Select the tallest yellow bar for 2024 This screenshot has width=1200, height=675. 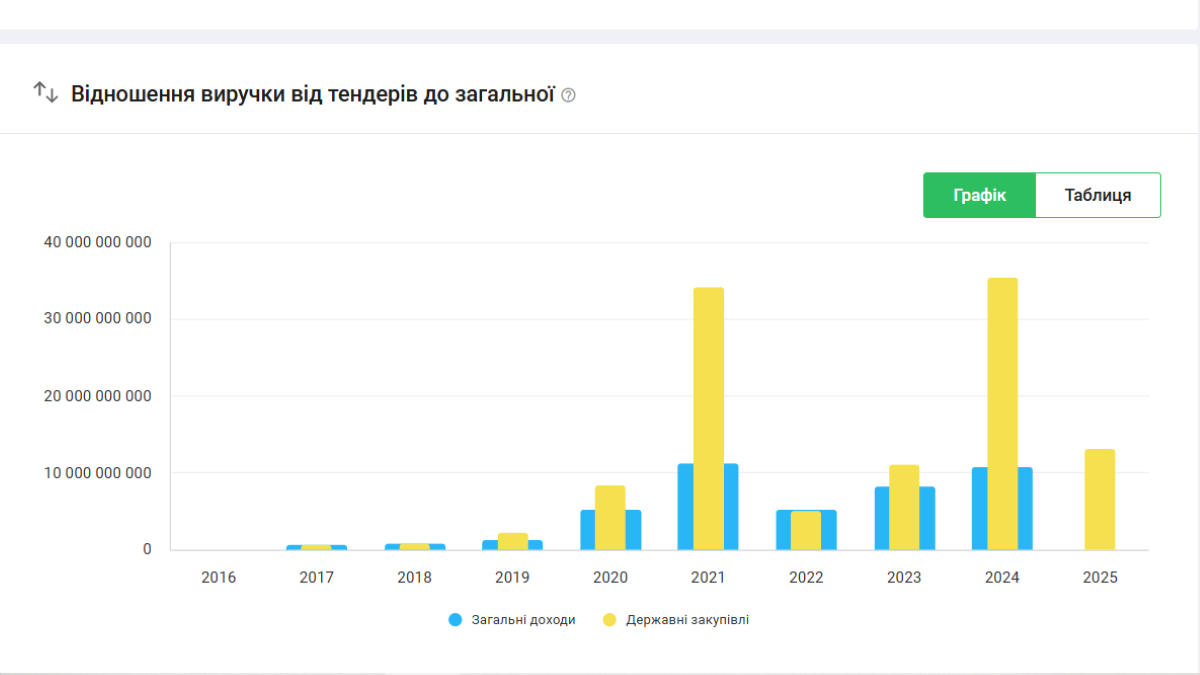[1002, 413]
